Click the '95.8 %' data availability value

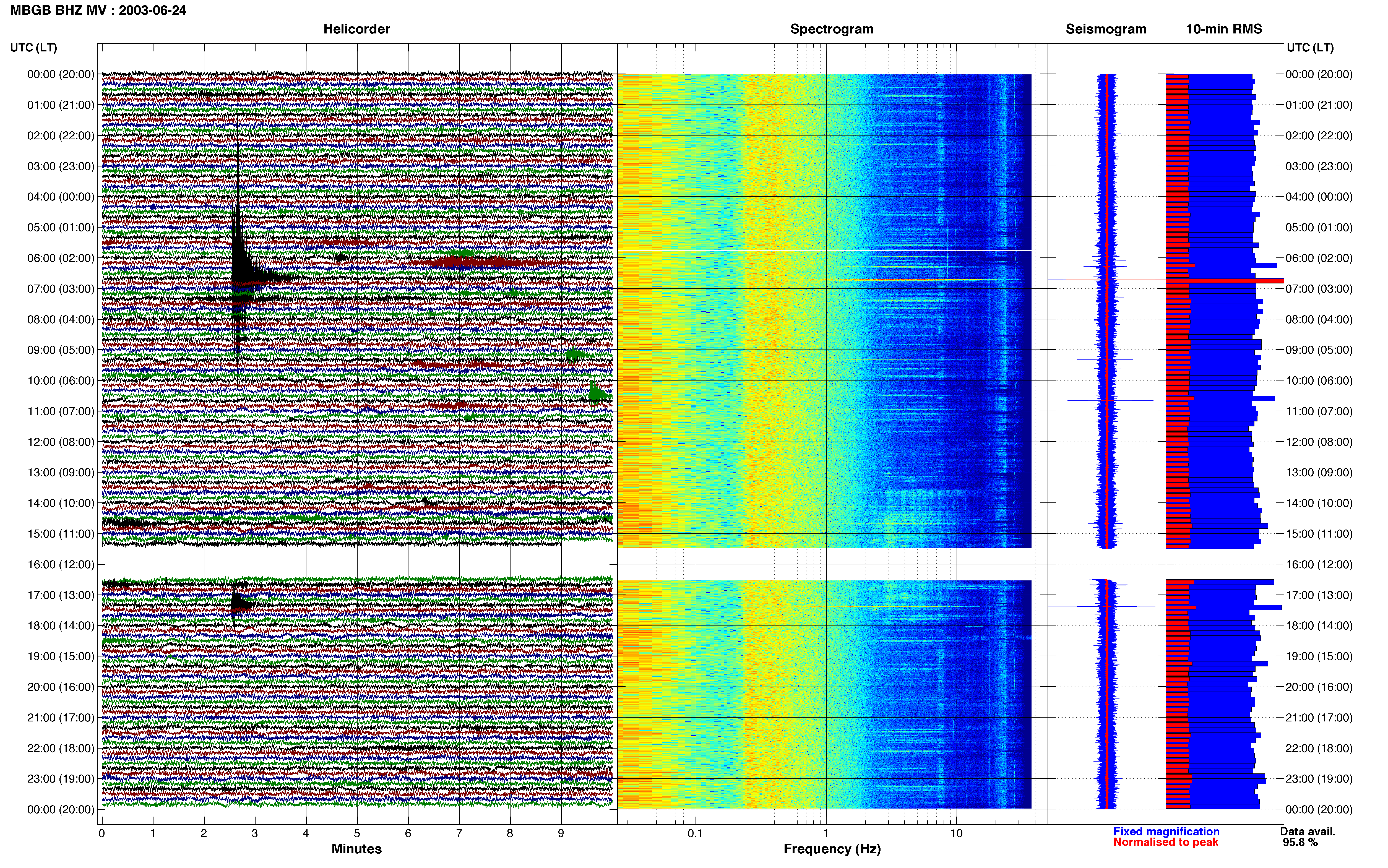pyautogui.click(x=1300, y=842)
